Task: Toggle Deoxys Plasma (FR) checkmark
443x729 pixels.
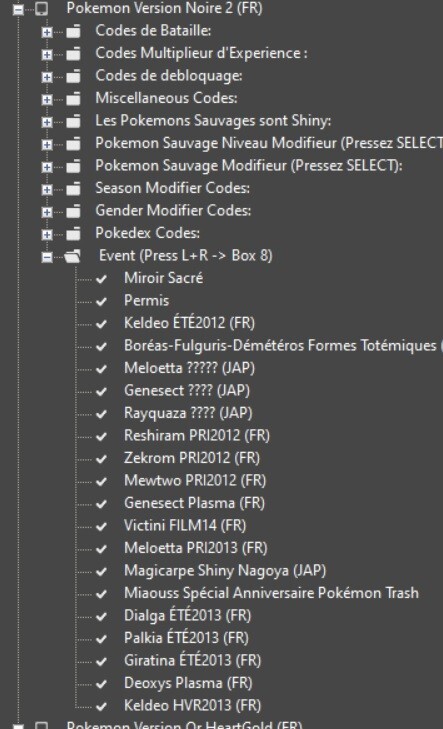Action: coord(101,684)
